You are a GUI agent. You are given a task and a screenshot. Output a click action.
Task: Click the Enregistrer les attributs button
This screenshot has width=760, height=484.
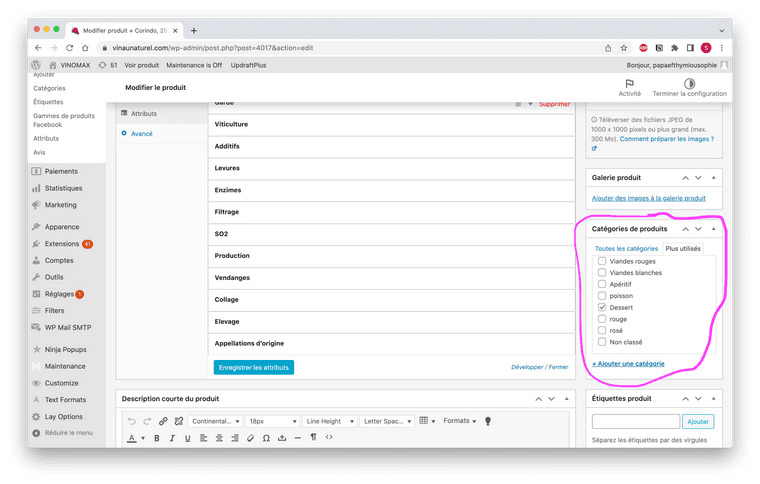(254, 367)
